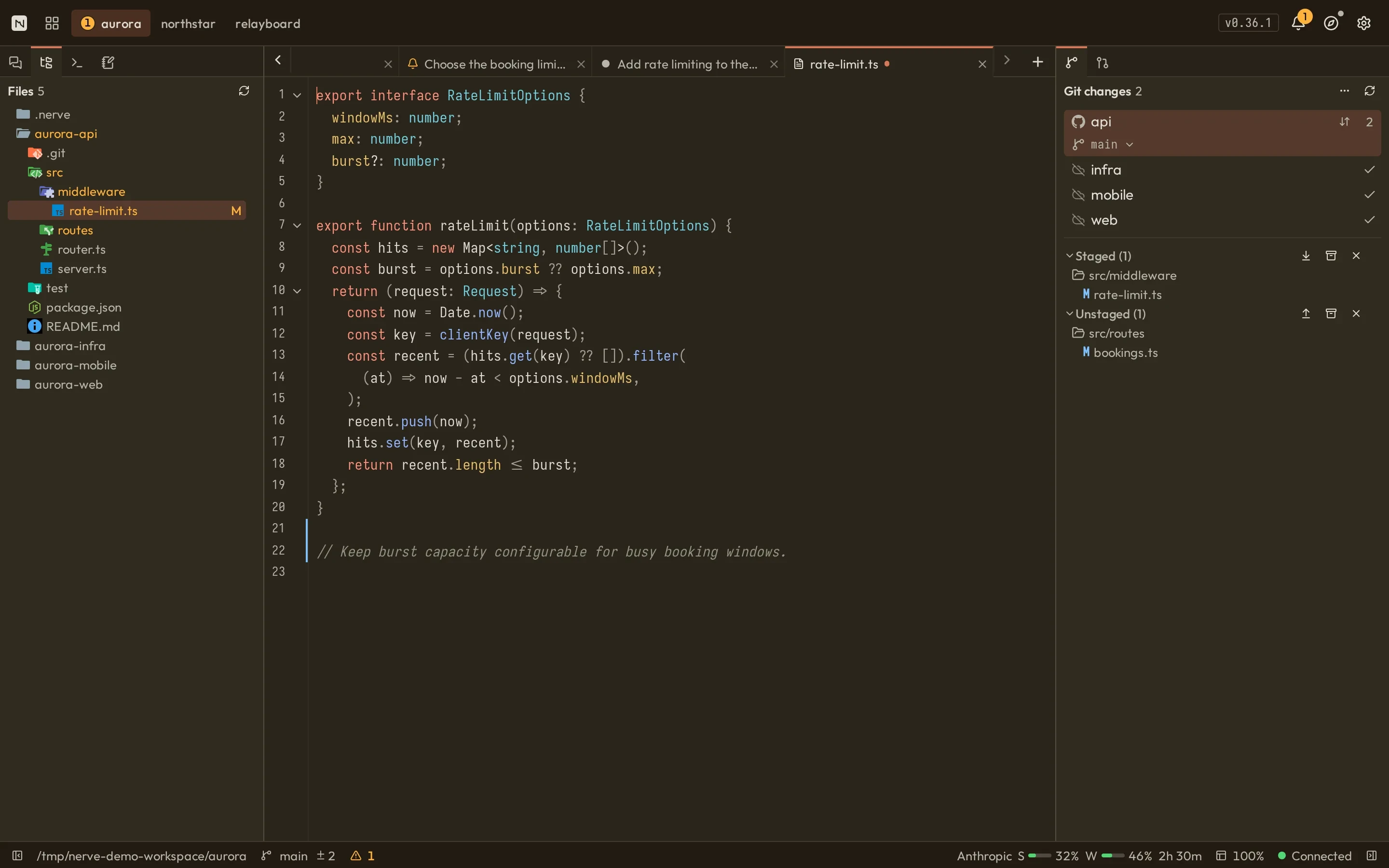The width and height of the screenshot is (1389, 868).
Task: Switch to the northstar workspace tab
Action: click(188, 24)
